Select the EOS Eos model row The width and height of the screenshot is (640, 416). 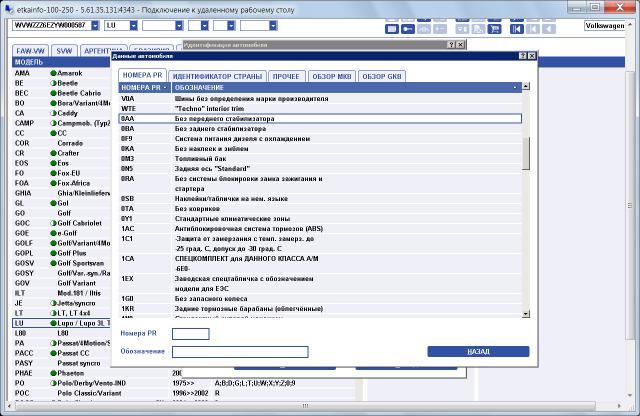62,163
